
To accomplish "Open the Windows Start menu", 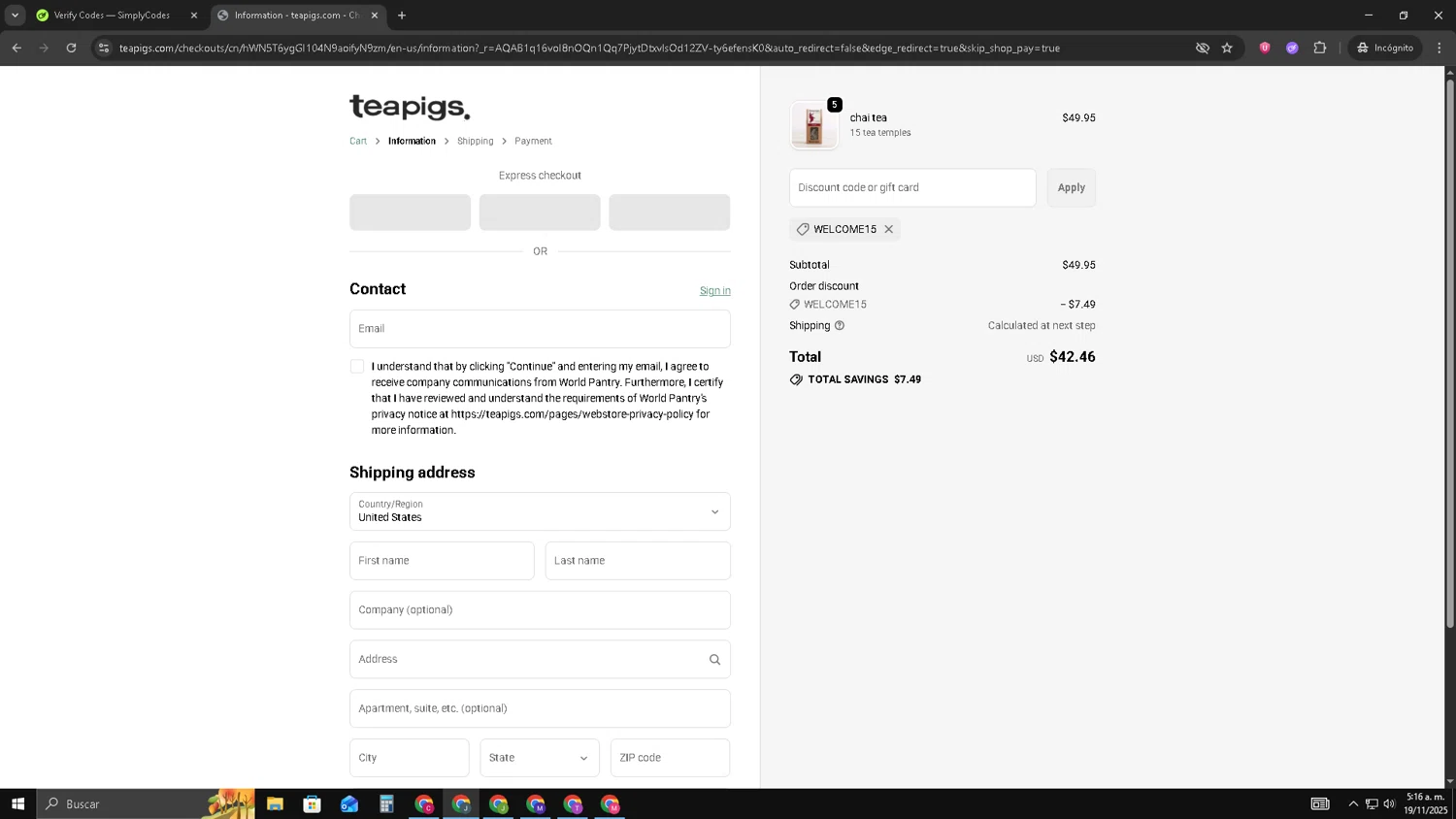I will (17, 803).
